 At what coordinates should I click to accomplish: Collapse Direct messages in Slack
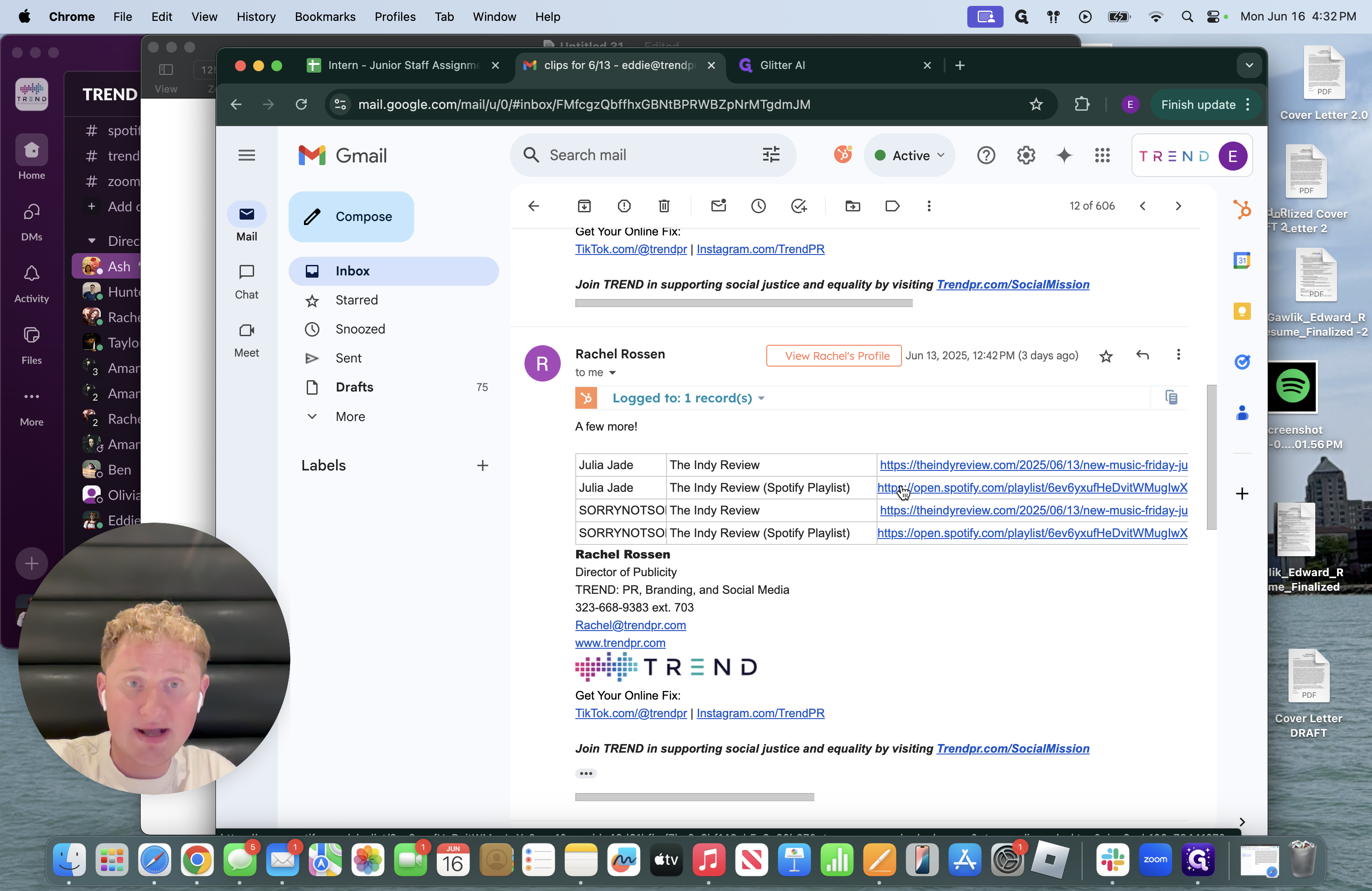click(91, 241)
